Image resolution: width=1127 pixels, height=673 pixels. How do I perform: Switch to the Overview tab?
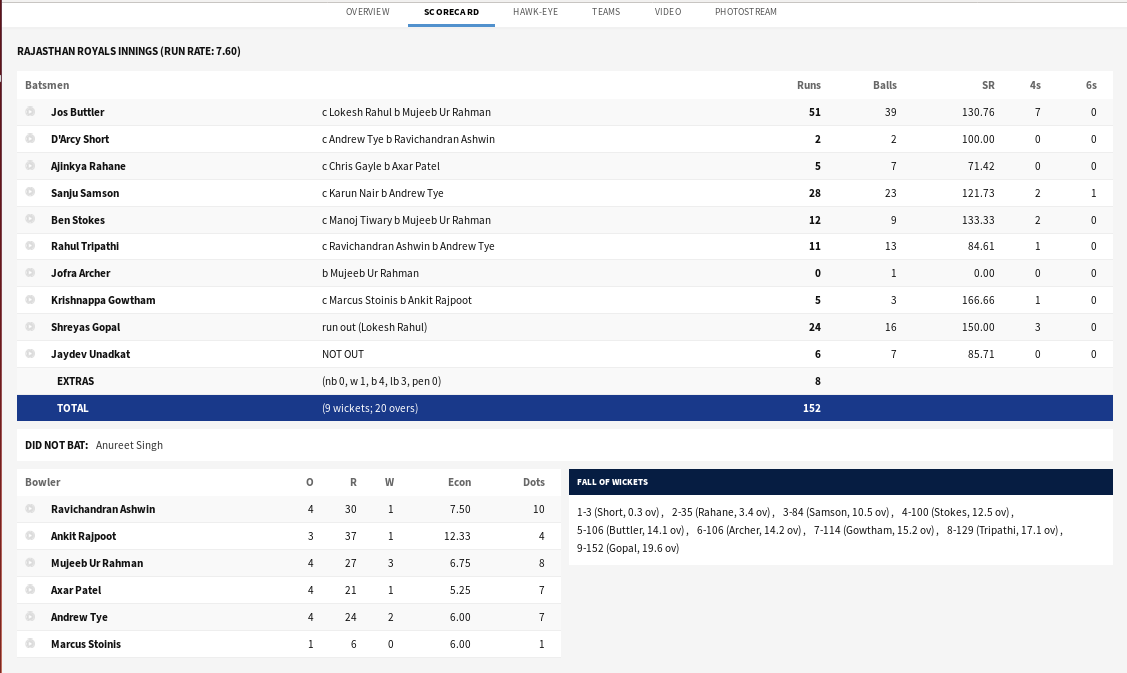(368, 12)
